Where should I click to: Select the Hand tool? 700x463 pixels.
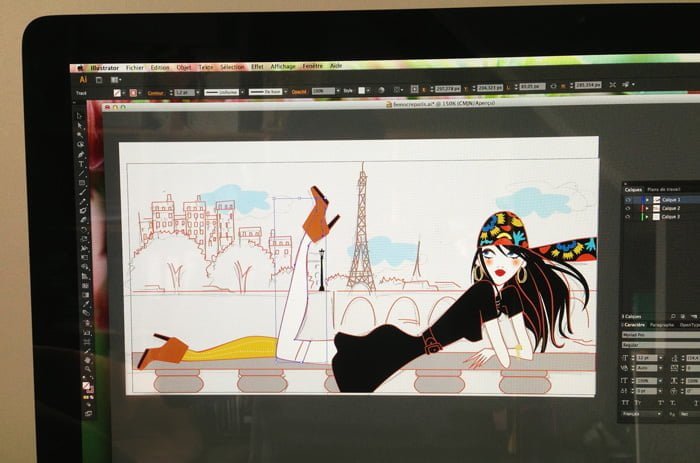pos(88,360)
